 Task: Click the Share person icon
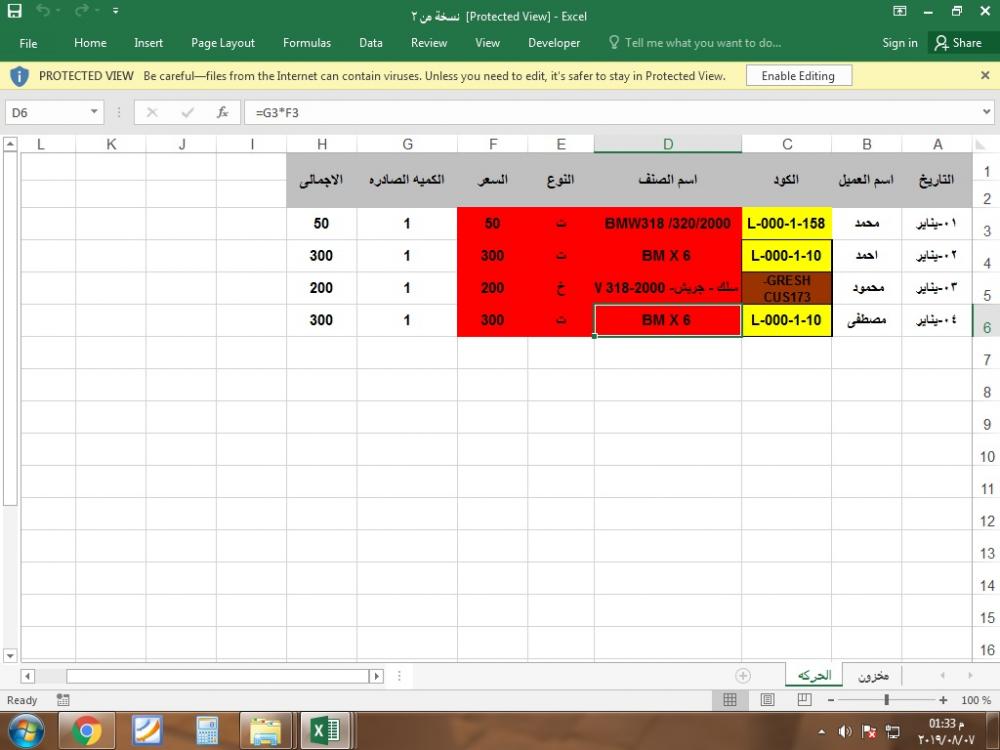pos(941,43)
